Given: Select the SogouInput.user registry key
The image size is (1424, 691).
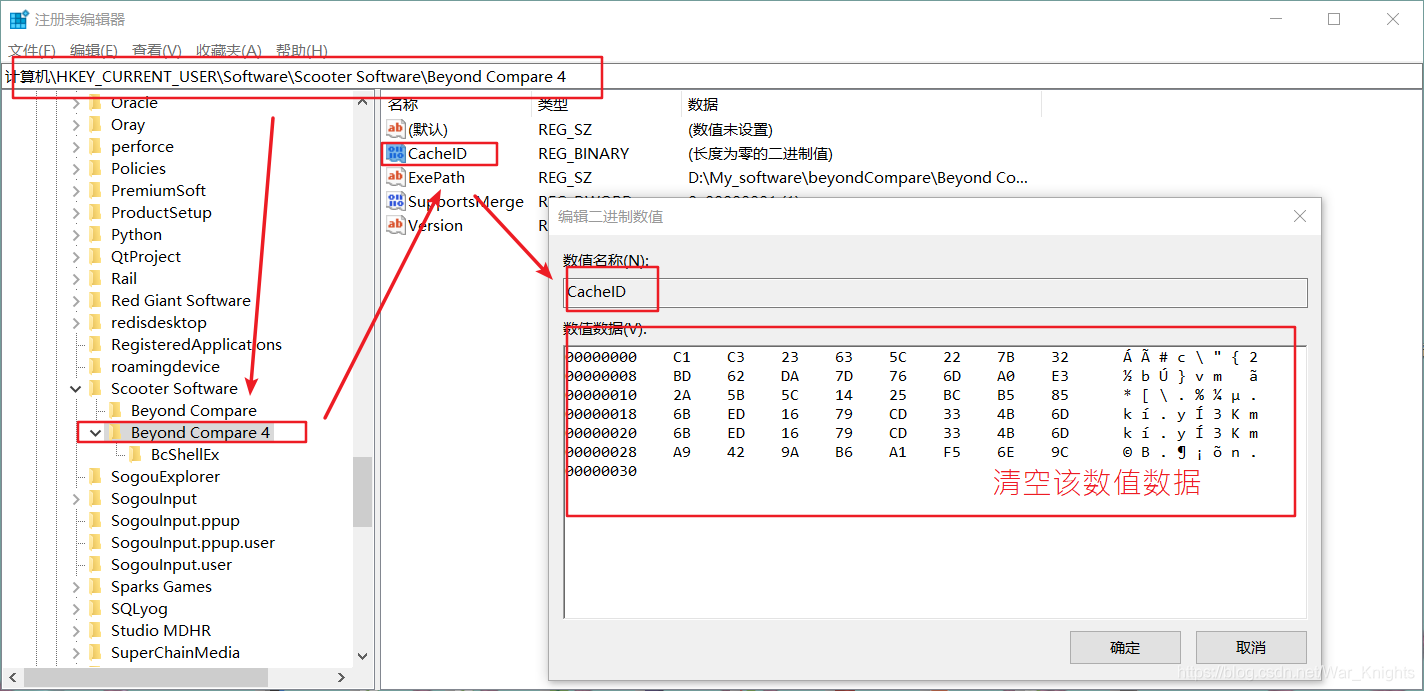Looking at the screenshot, I should coord(171,565).
